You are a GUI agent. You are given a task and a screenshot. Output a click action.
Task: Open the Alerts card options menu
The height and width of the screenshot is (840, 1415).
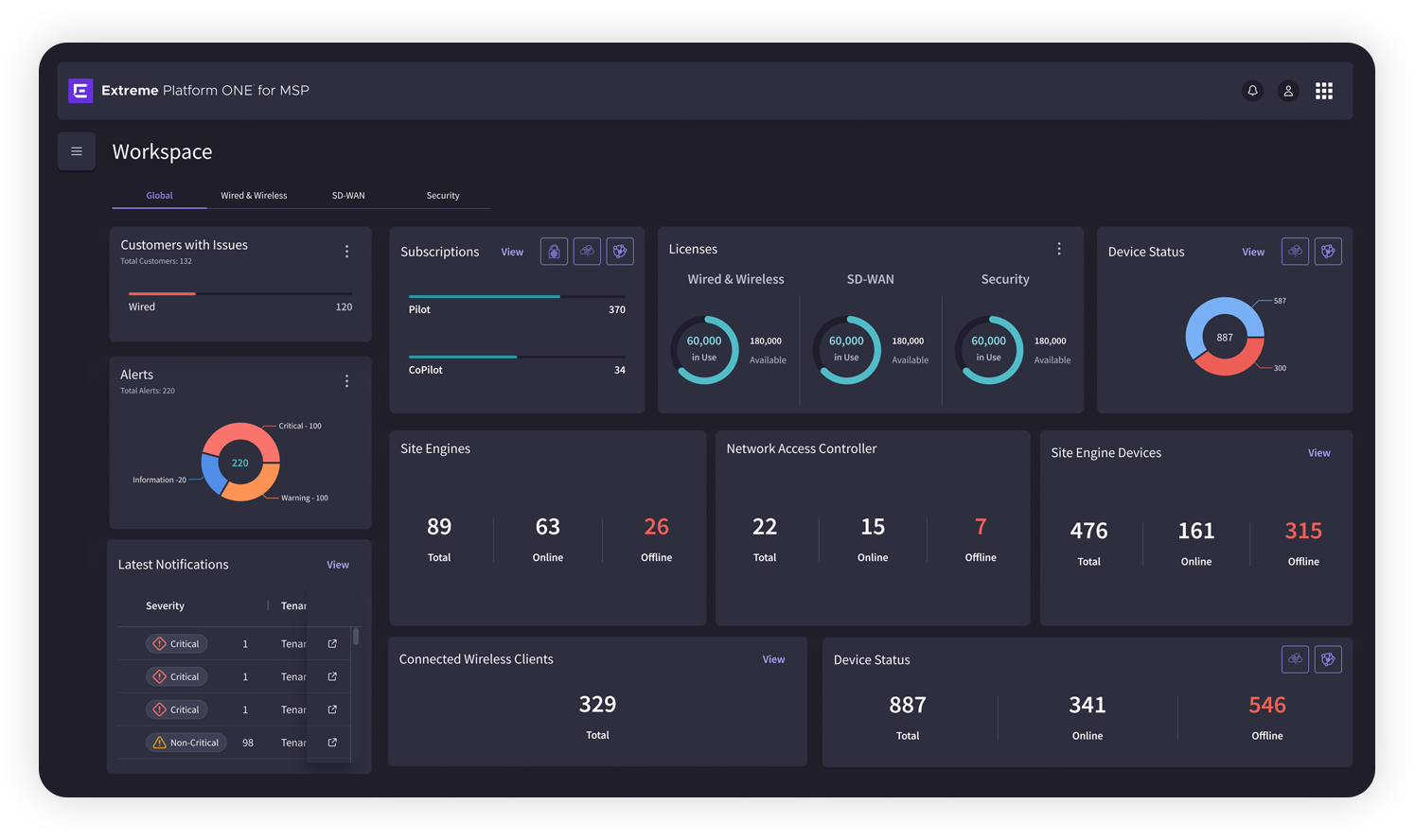(346, 381)
